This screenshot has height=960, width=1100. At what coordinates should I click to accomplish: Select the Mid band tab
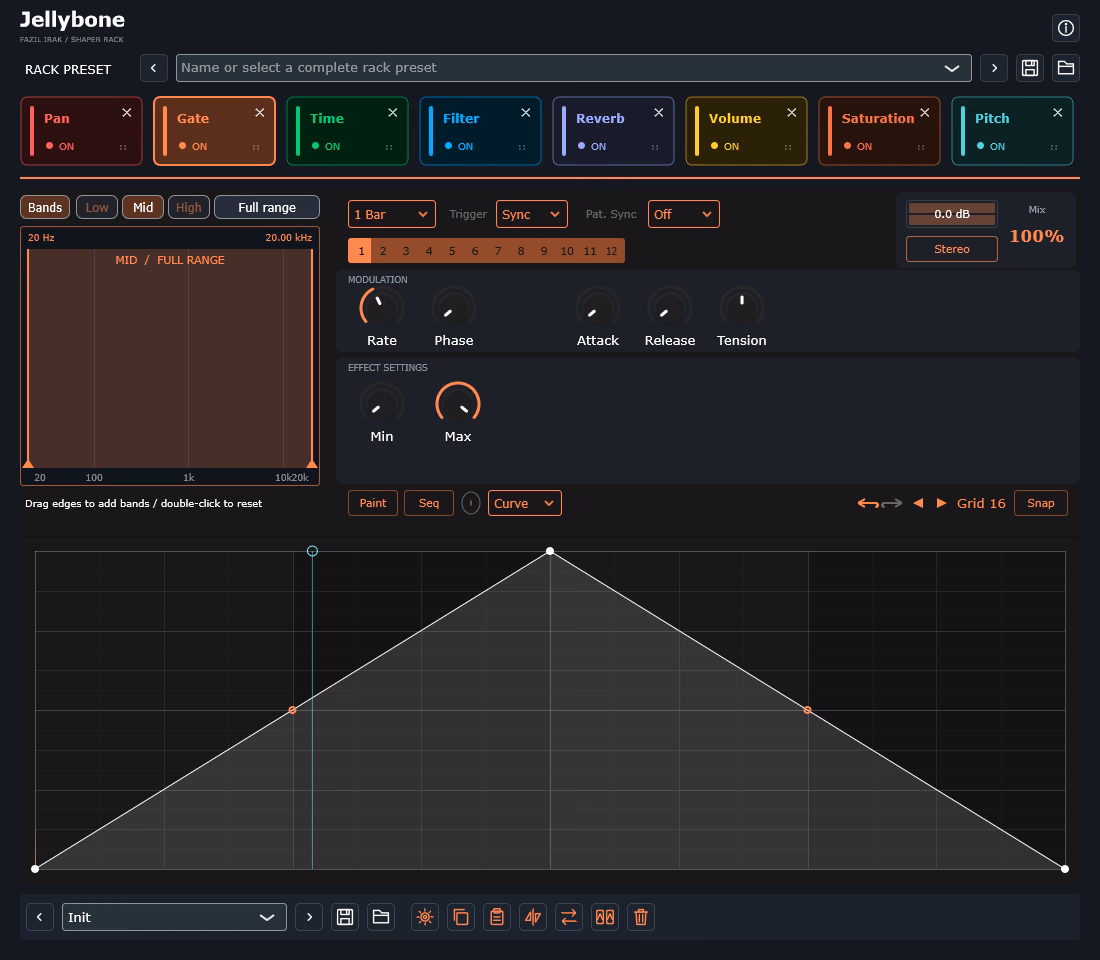coord(143,207)
